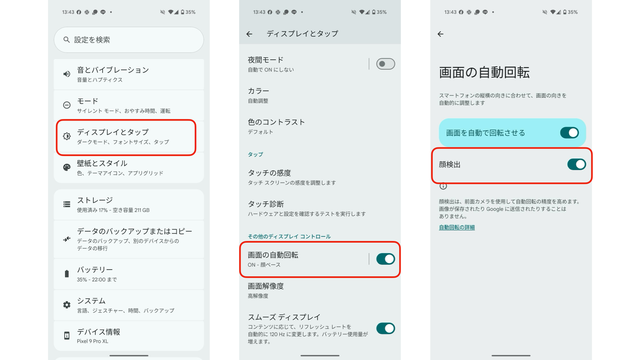Toggle the 顔検出 switch
Screen dimensions: 640x360
click(576, 164)
